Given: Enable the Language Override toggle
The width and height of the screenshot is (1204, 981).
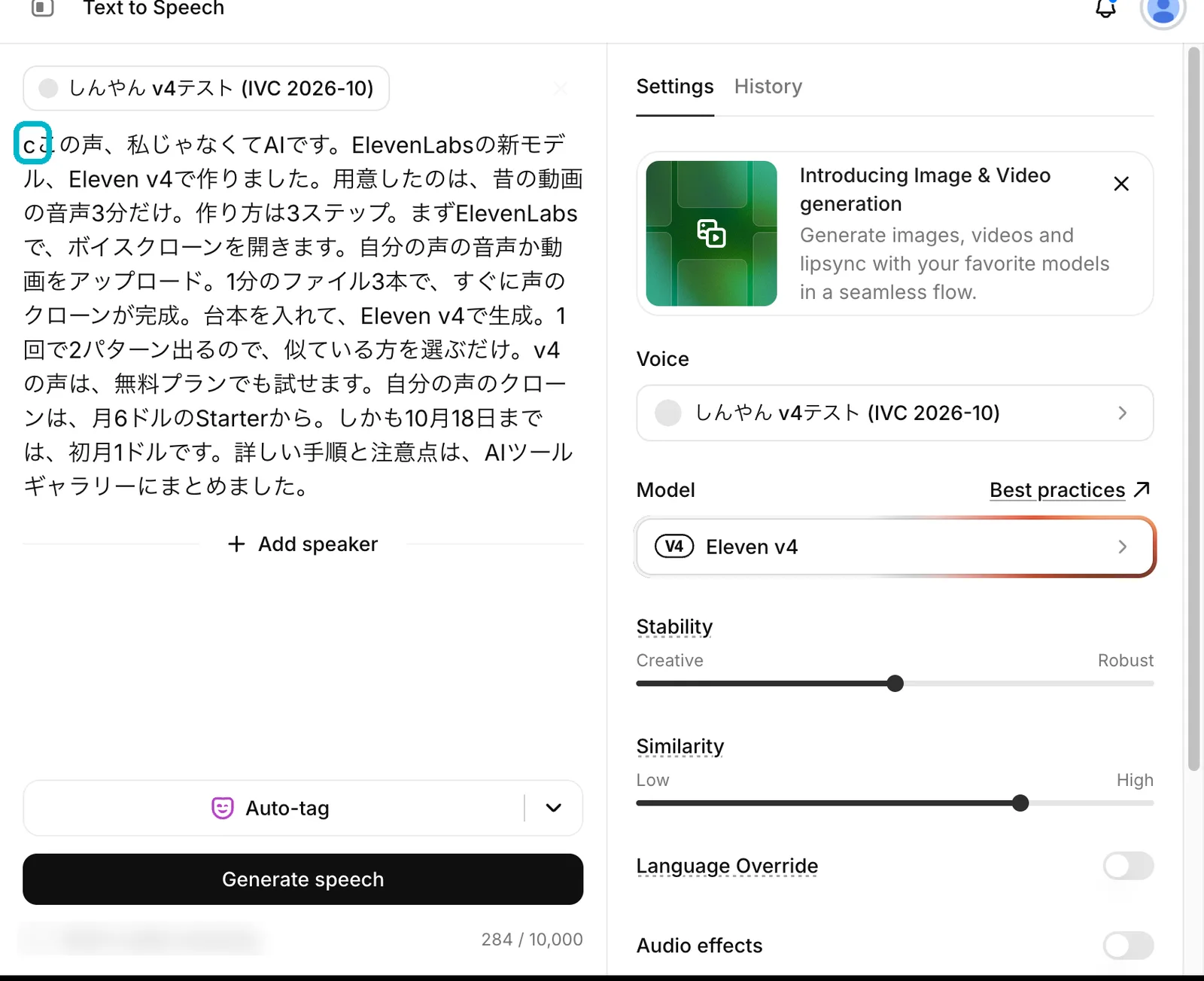Looking at the screenshot, I should [1128, 866].
